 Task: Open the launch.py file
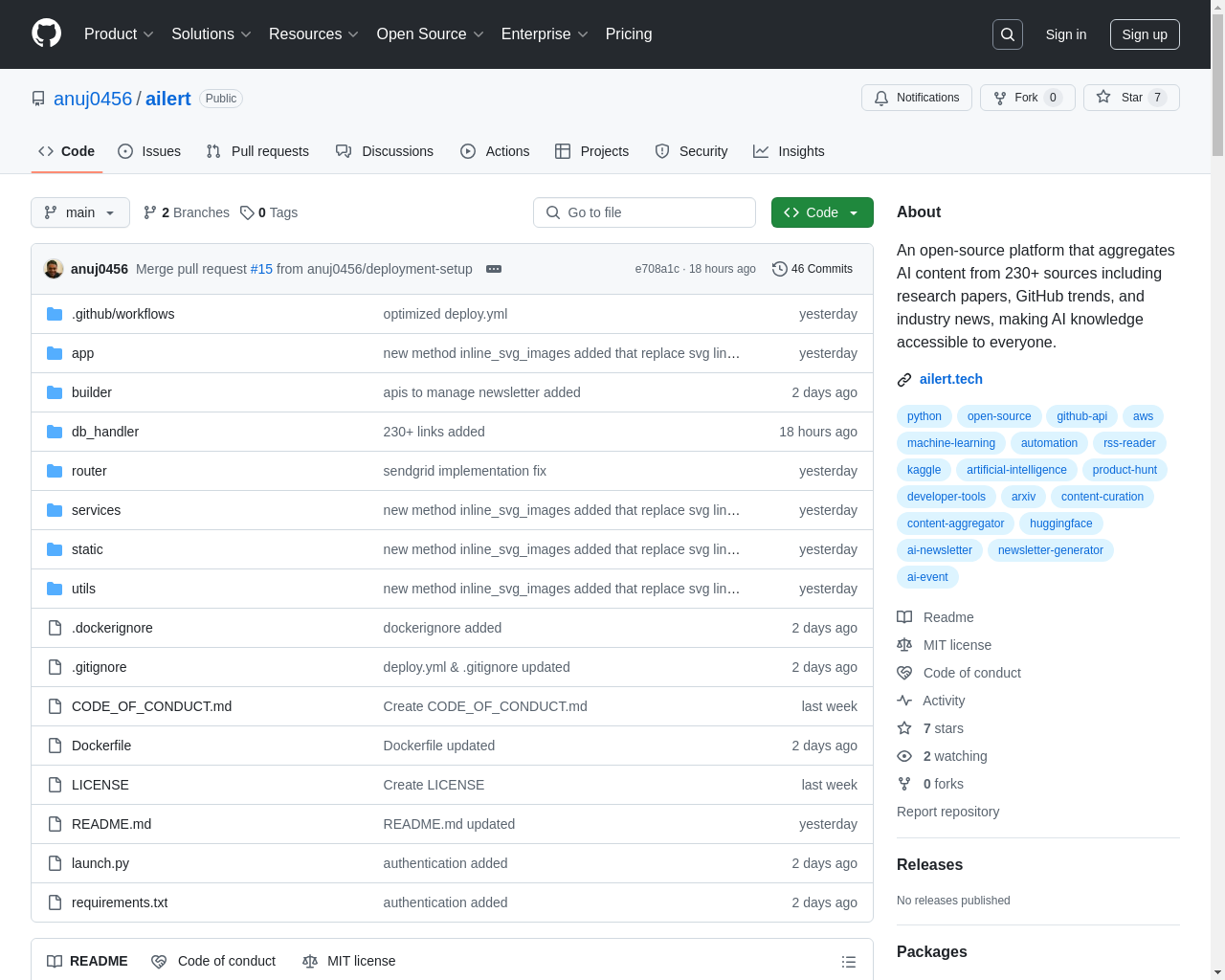click(100, 863)
